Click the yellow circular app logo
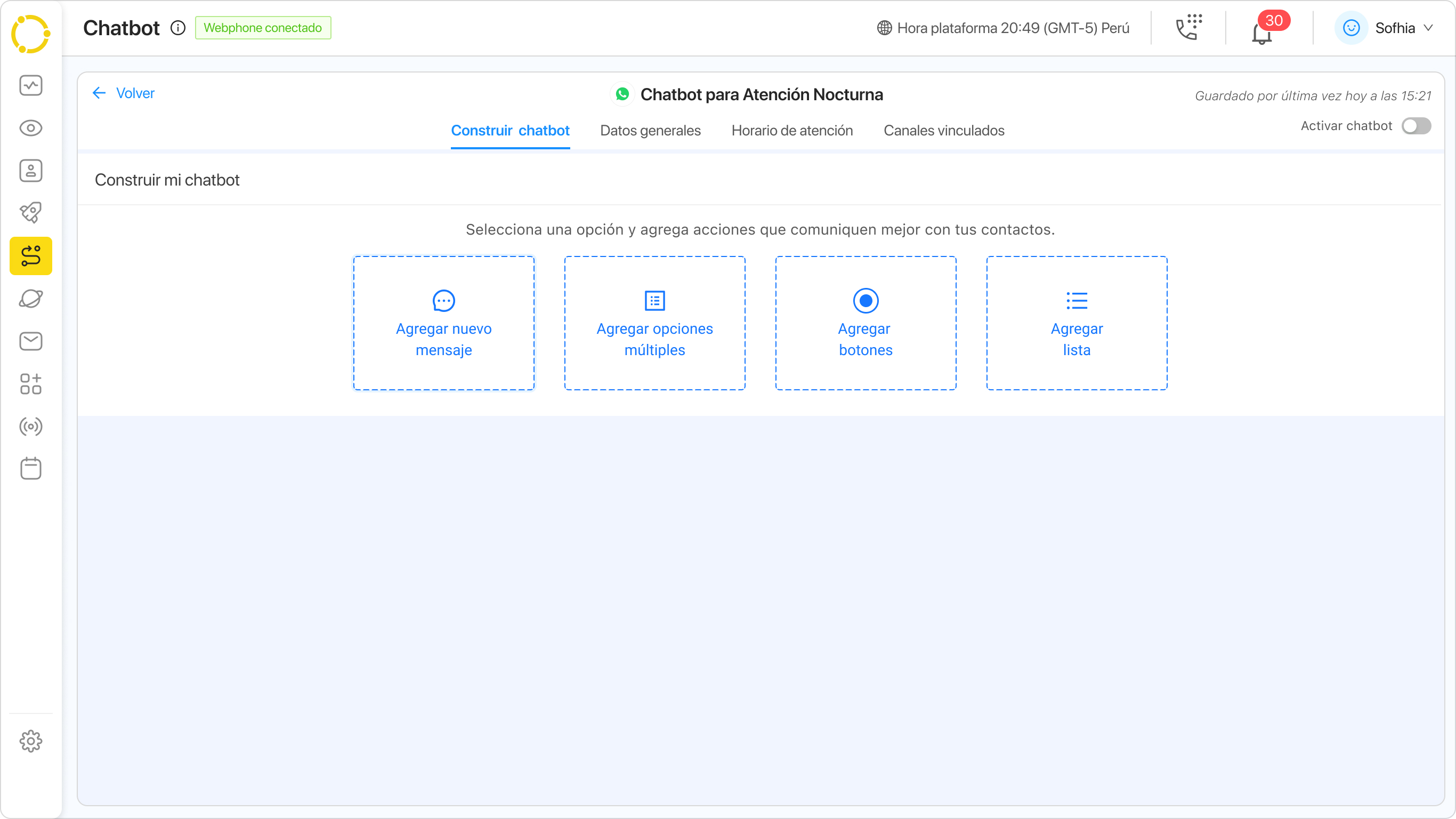This screenshot has height=819, width=1456. [x=30, y=34]
